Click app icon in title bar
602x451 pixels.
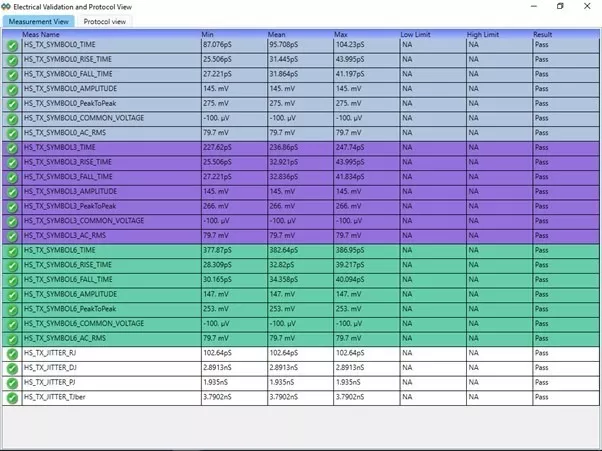(x=8, y=6)
